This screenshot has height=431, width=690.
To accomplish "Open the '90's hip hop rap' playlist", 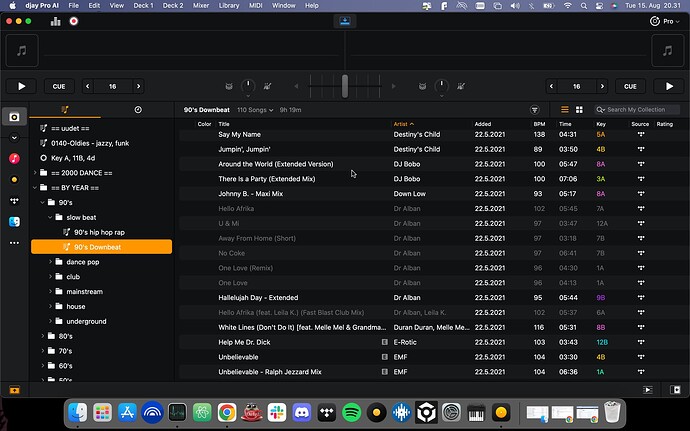I will [x=101, y=232].
